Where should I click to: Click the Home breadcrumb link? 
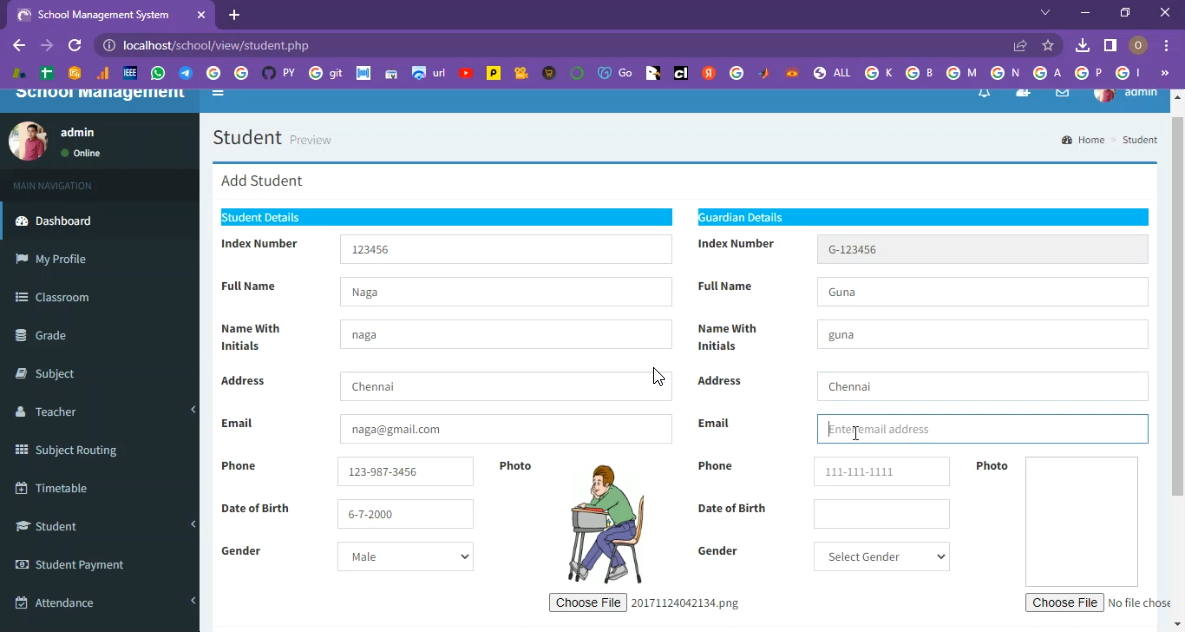tap(1090, 140)
